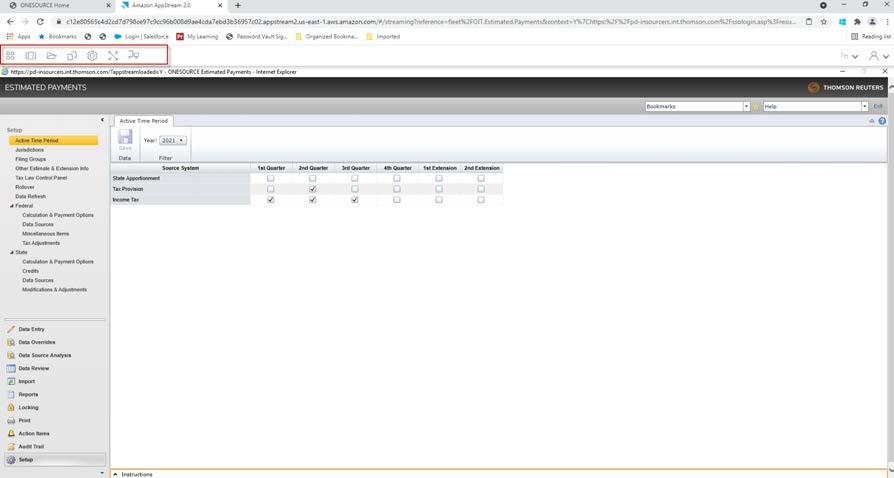The image size is (894, 478).
Task: Open the AppStream launch app grid icon
Action: pos(10,55)
